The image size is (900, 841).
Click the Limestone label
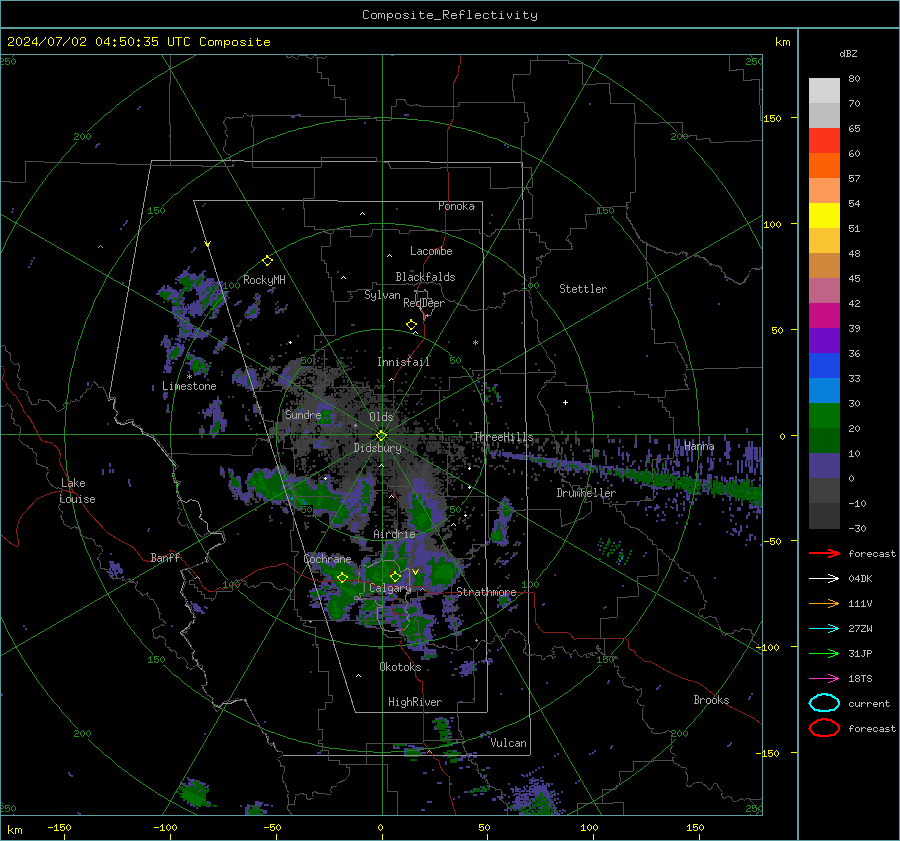pos(189,386)
